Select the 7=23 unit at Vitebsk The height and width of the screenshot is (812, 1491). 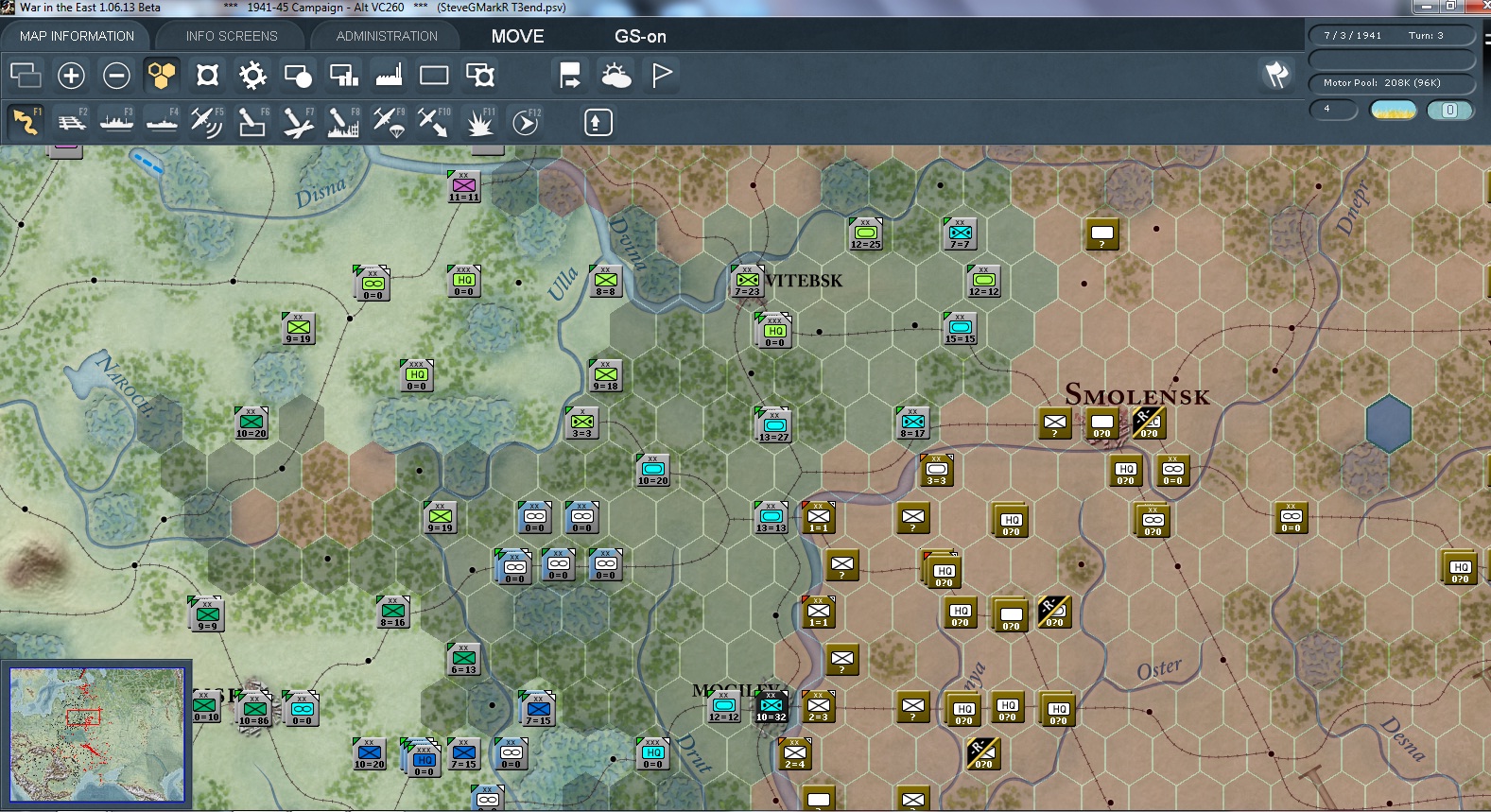click(747, 281)
